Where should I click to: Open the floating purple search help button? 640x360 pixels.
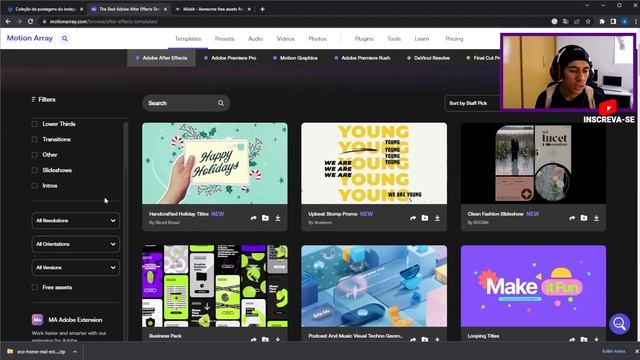619,324
